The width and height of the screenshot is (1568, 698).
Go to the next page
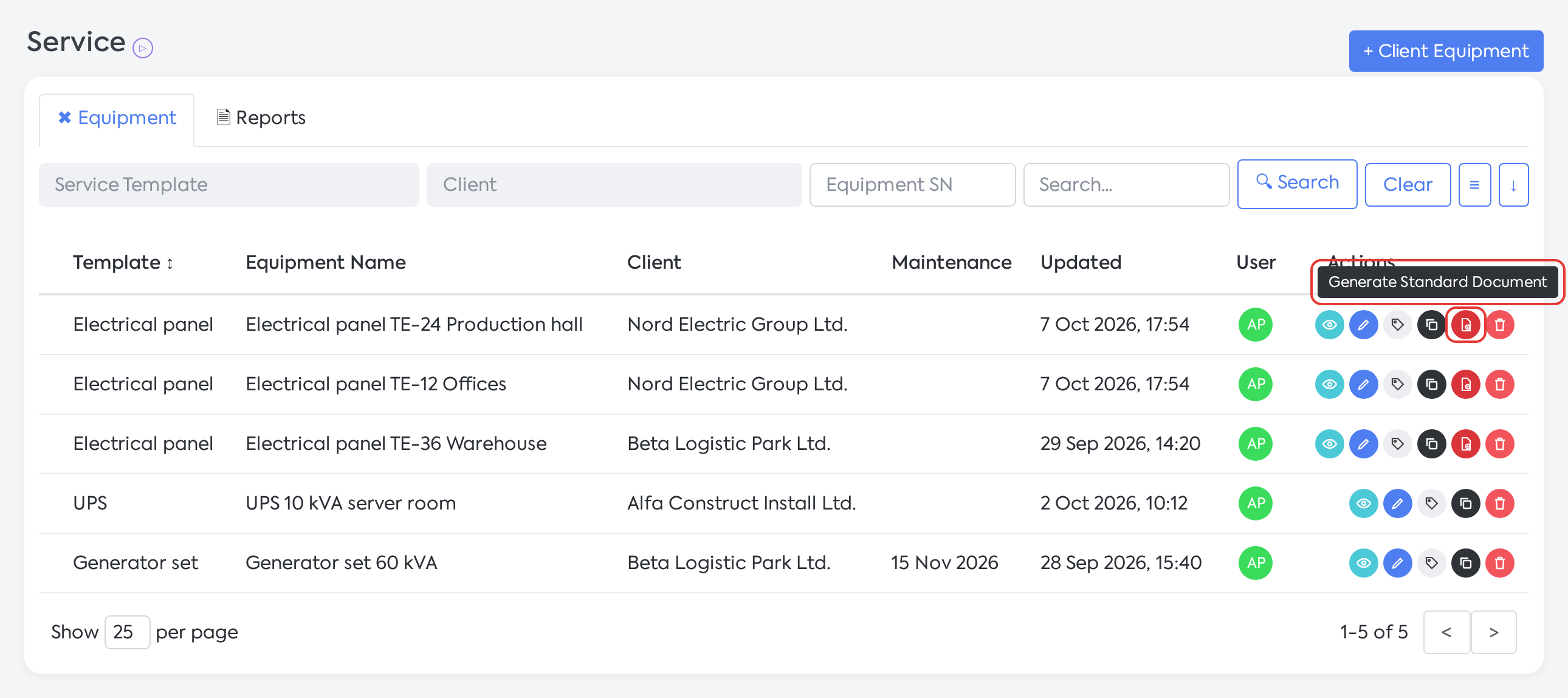(x=1493, y=632)
